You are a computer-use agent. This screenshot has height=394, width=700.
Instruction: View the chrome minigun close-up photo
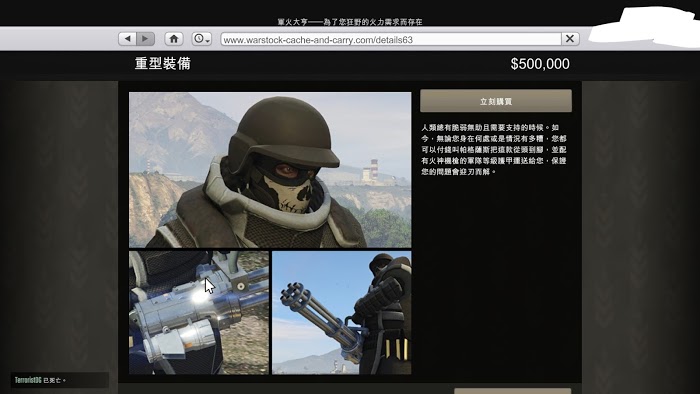199,312
